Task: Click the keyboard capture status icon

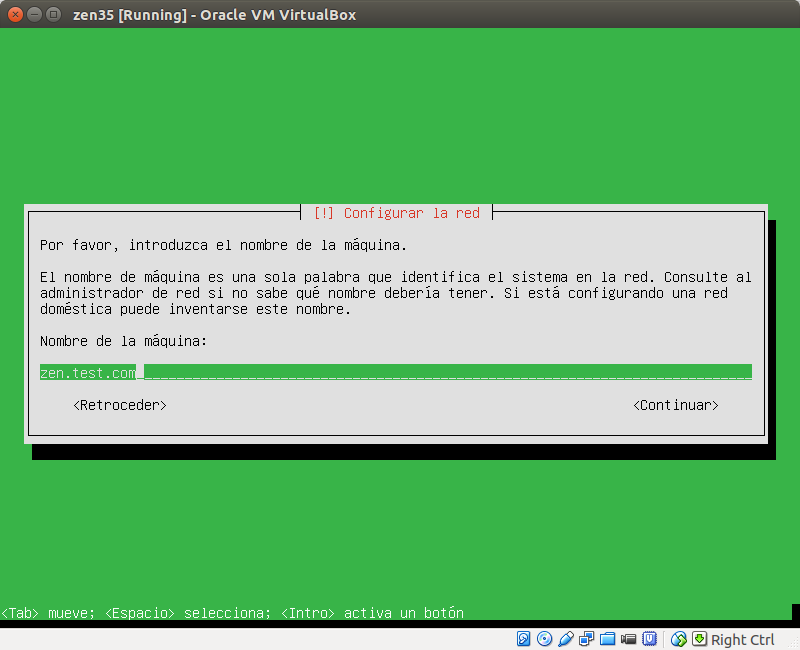Action: click(697, 639)
